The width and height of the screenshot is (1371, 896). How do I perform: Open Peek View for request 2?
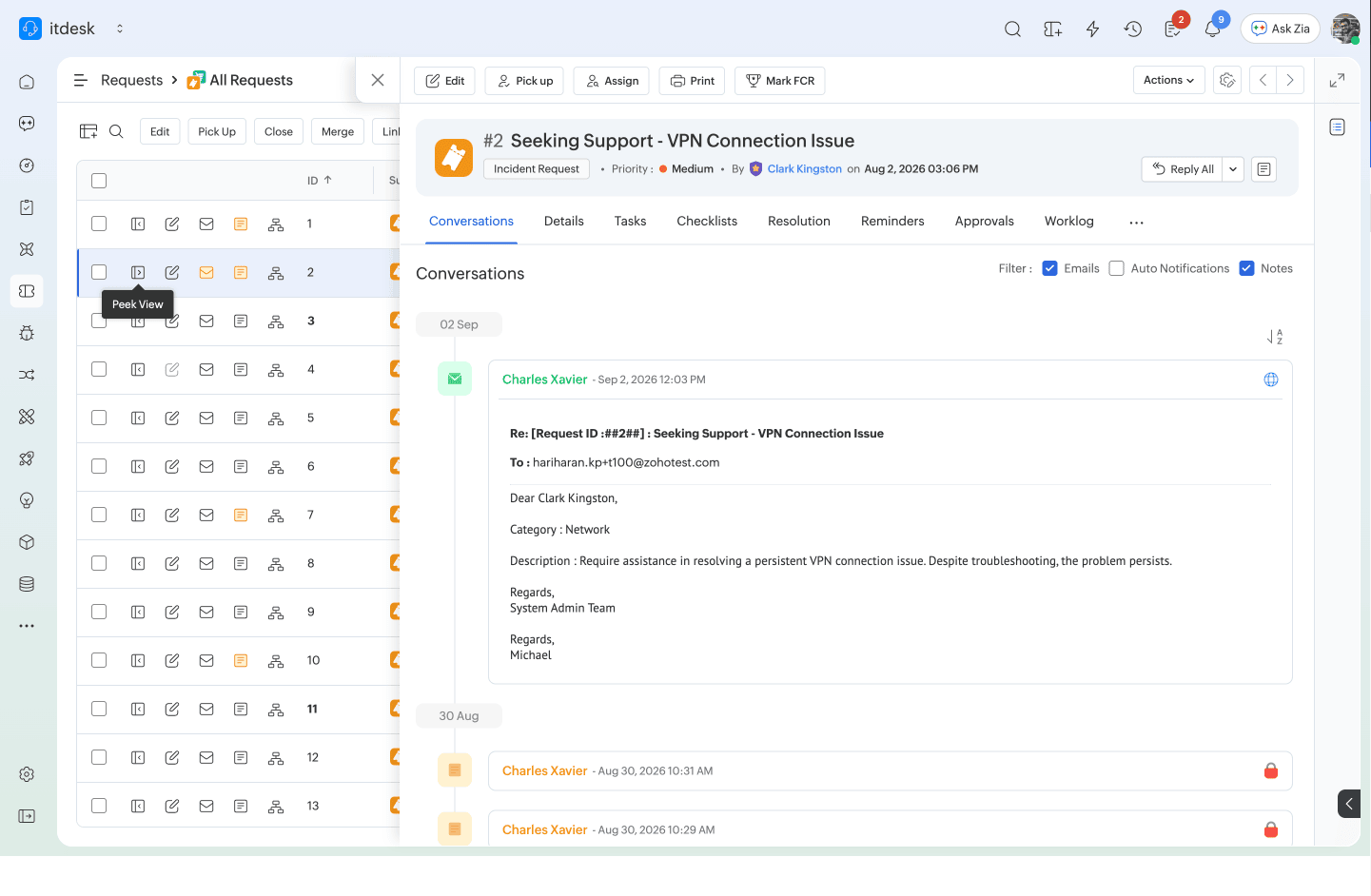pos(138,272)
